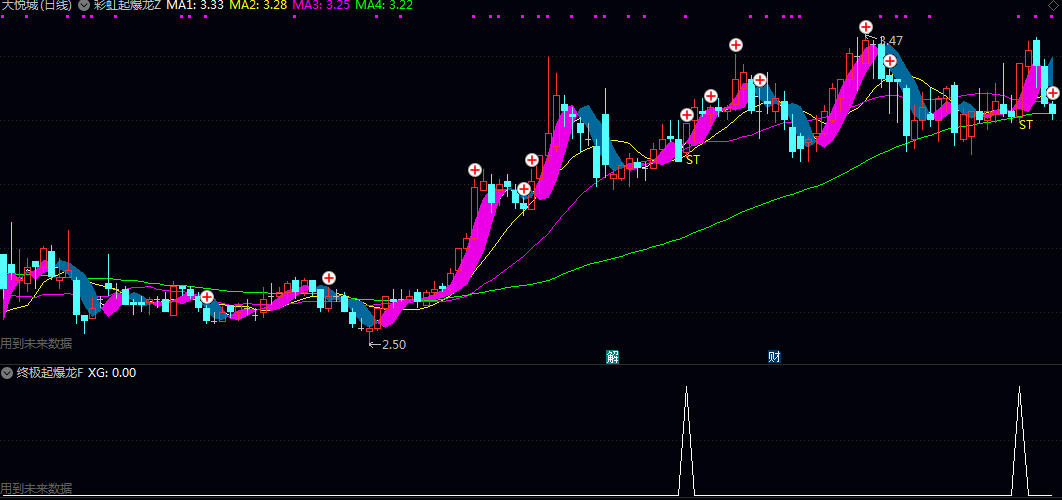1062x500 pixels.
Task: Open the 彩虹起爆龙Z indicator dropdown arrow
Action: [84, 5]
